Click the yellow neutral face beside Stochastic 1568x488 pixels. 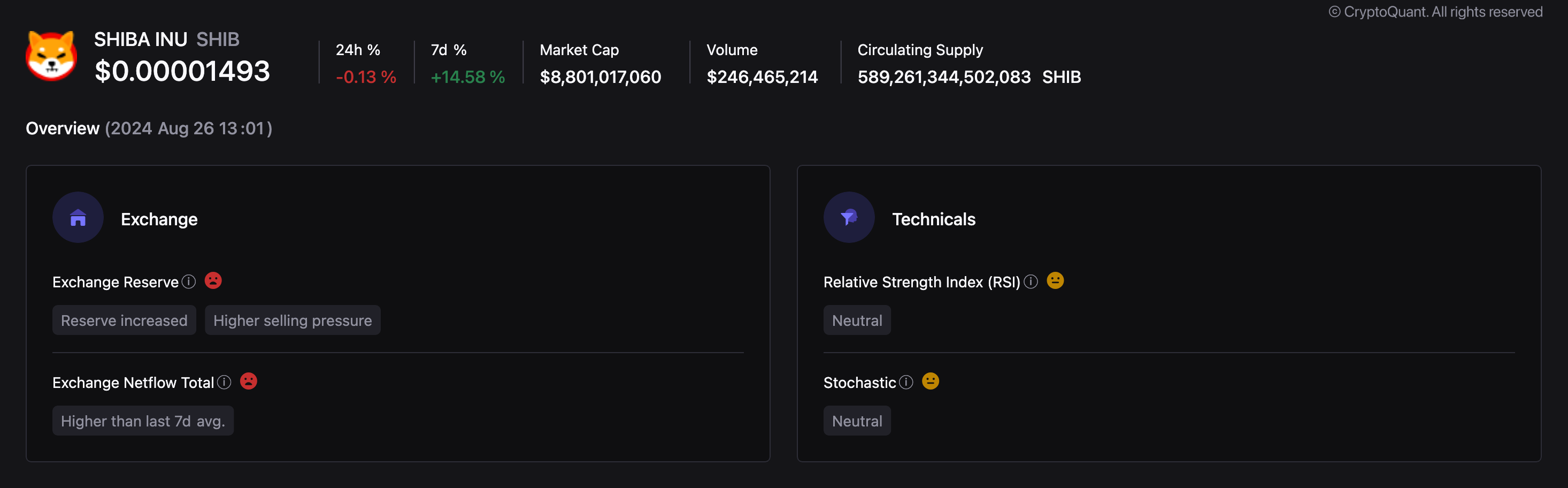930,381
